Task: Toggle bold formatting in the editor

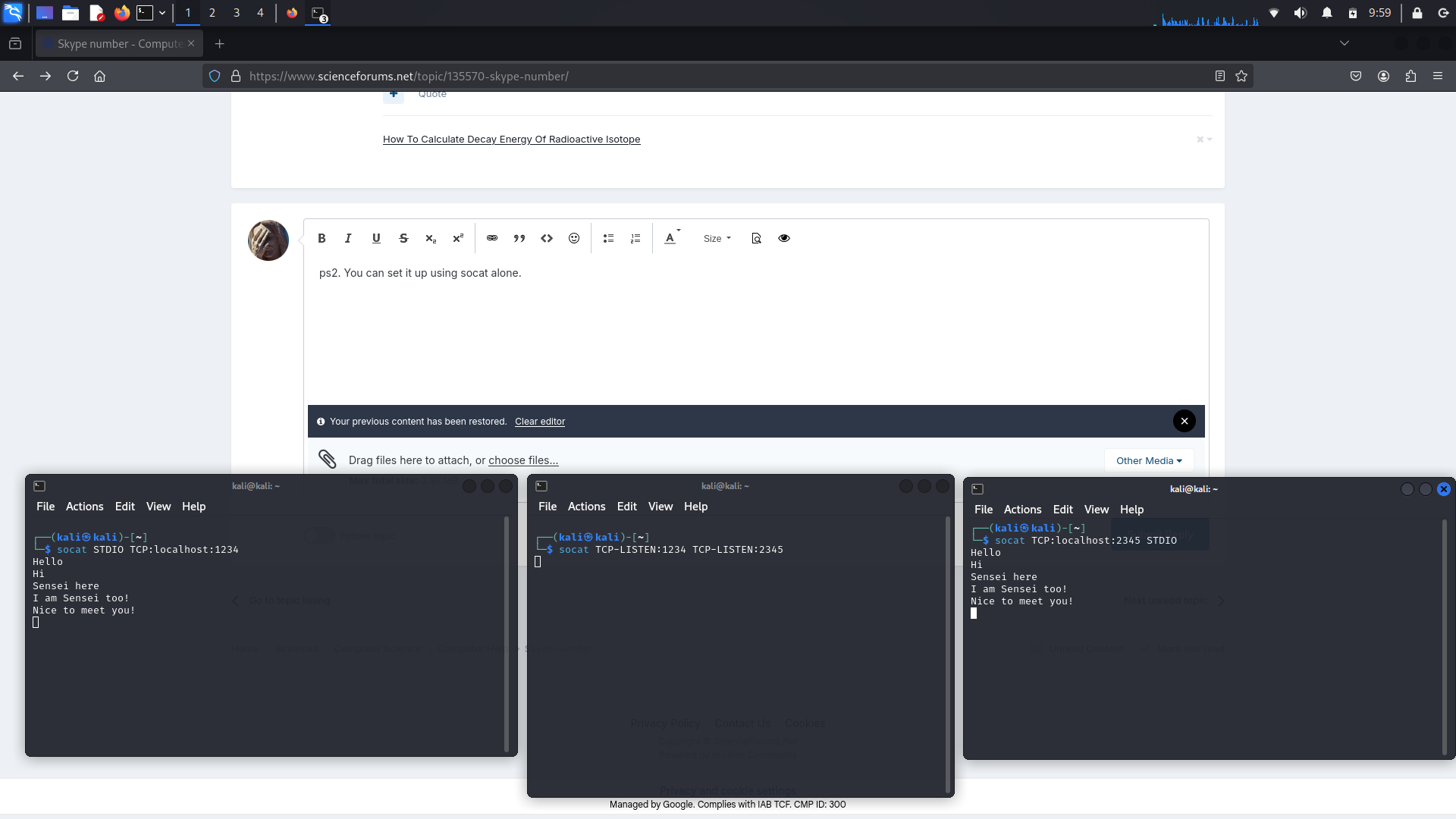Action: coord(322,238)
